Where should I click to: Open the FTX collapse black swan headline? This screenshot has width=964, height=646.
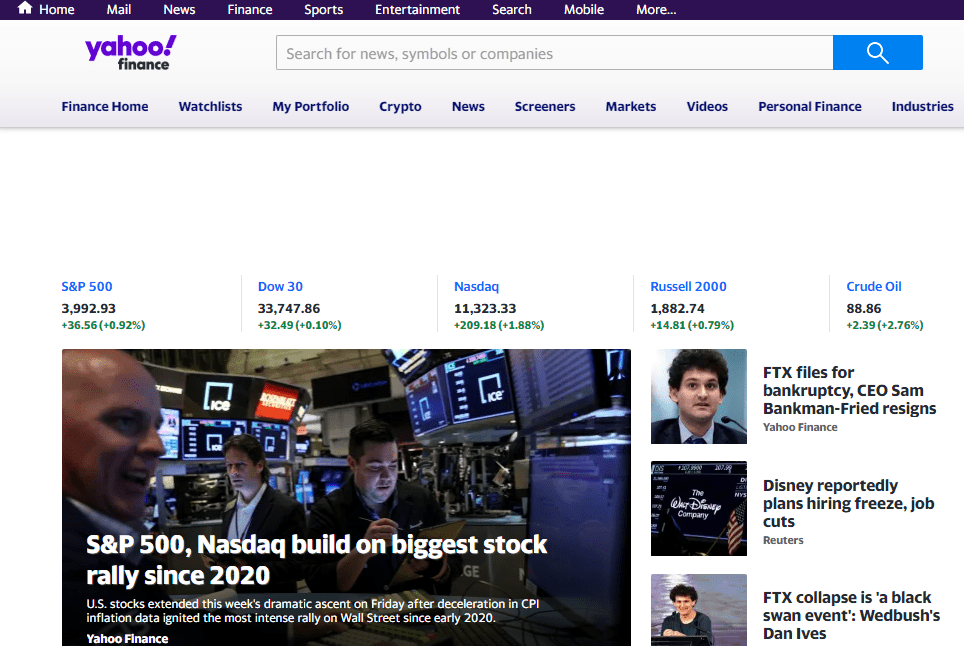tap(851, 615)
